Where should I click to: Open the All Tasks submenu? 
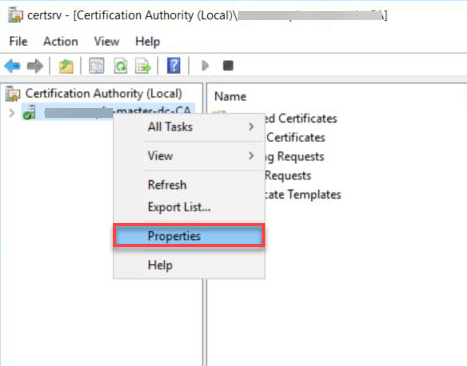click(189, 127)
